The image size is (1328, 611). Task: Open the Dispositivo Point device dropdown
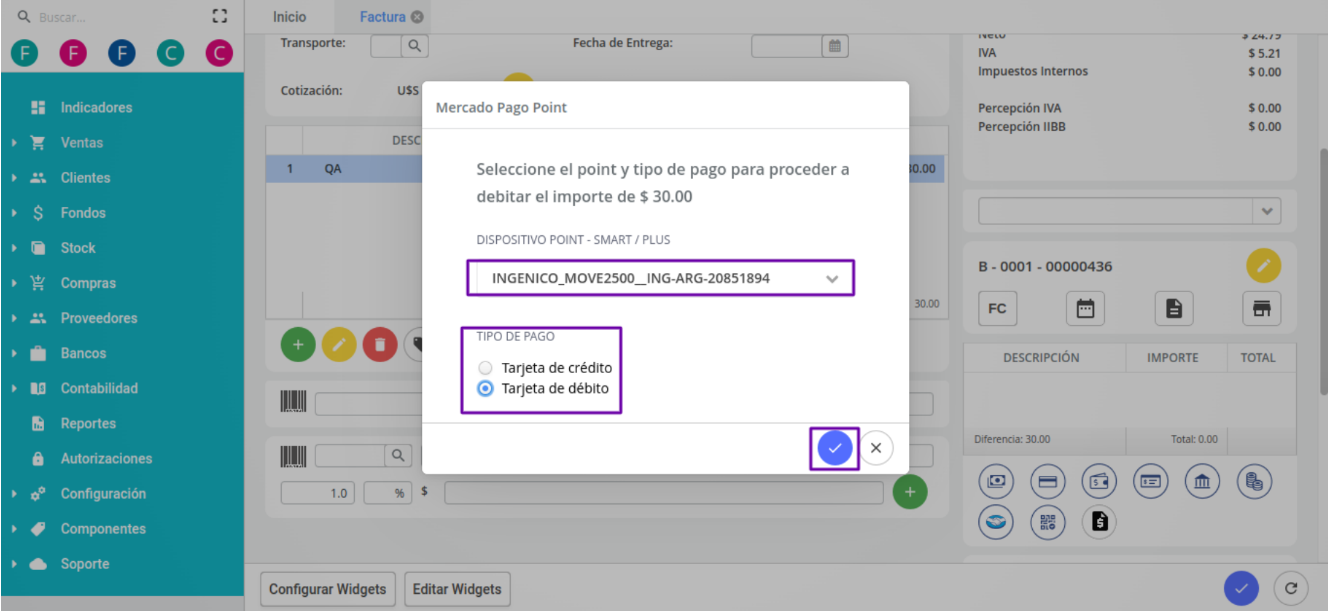[x=661, y=278]
